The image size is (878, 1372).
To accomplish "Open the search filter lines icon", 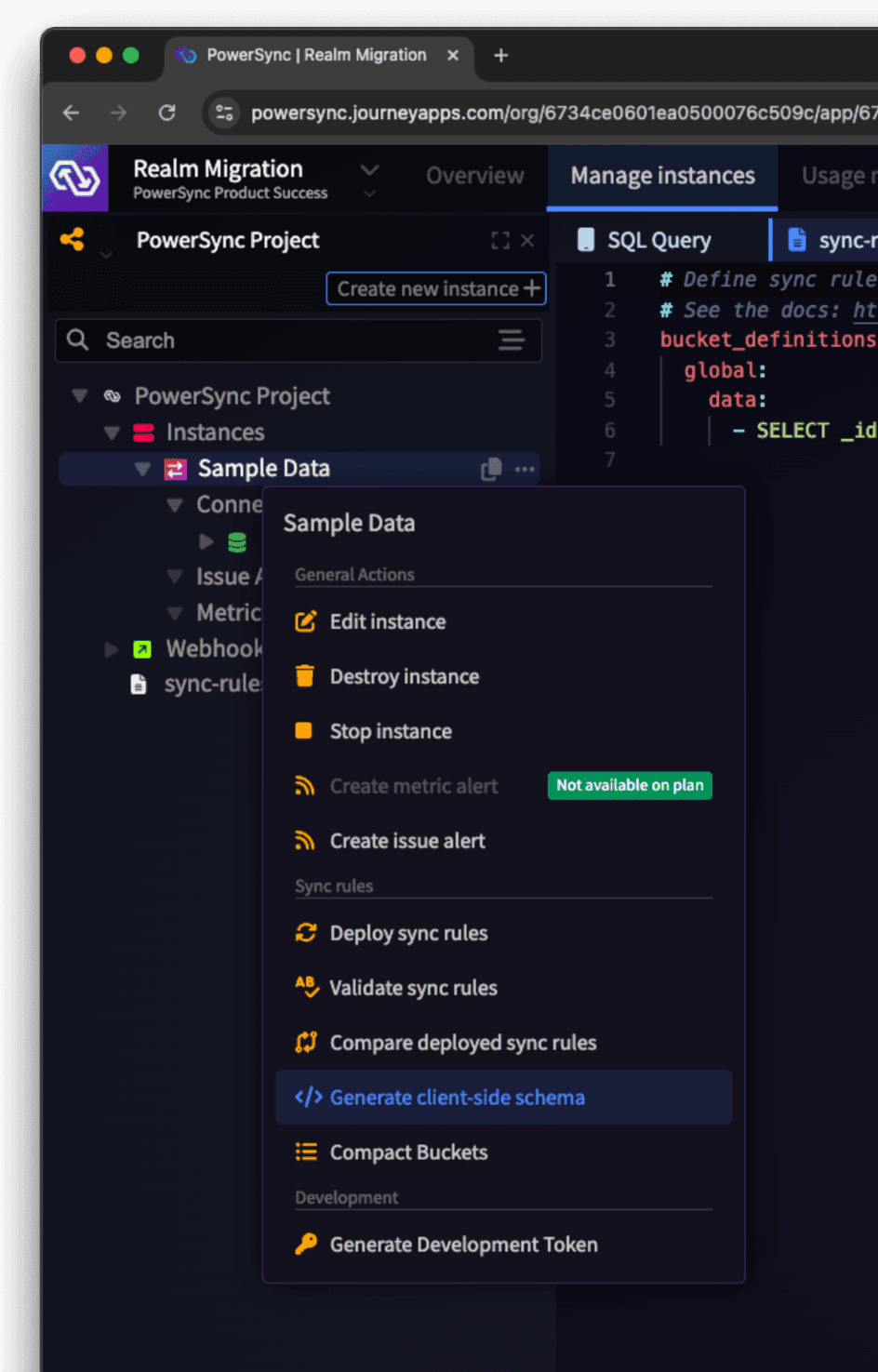I will pyautogui.click(x=512, y=340).
